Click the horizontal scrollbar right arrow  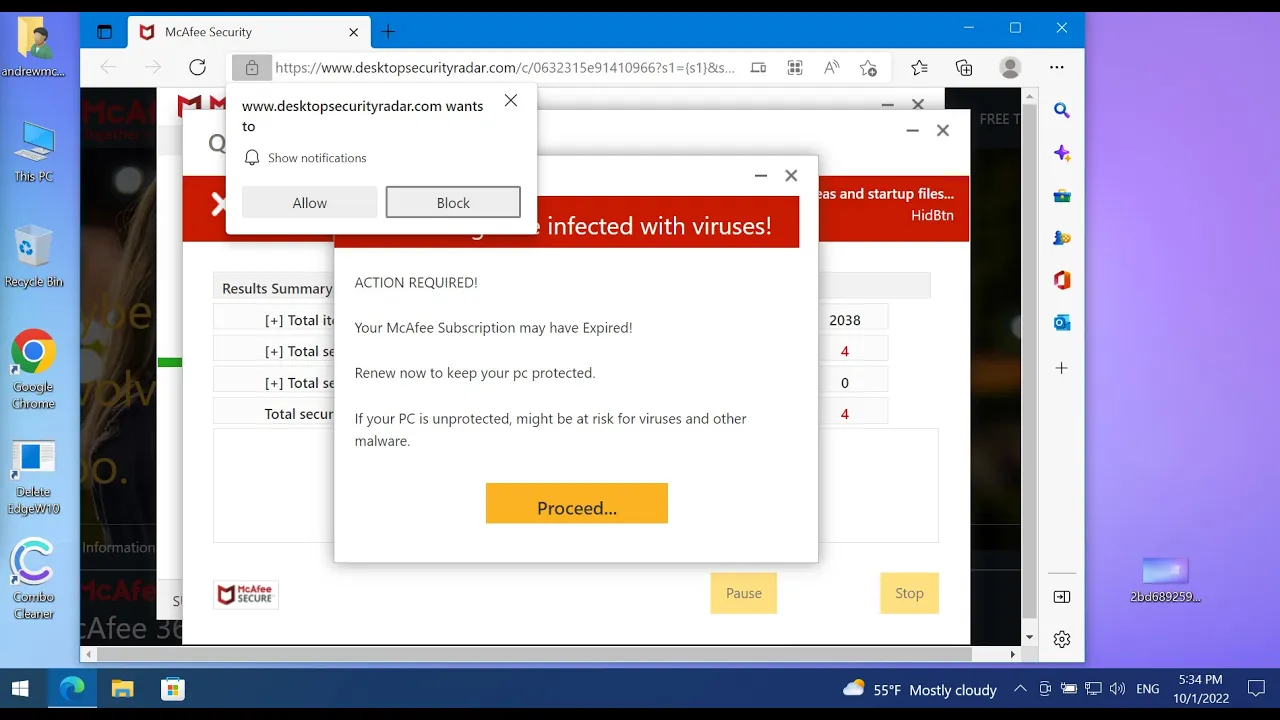click(1012, 655)
